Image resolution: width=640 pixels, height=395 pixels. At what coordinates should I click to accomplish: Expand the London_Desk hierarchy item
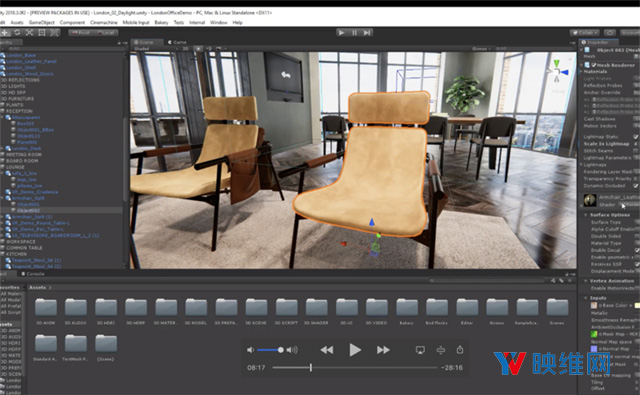[2, 149]
